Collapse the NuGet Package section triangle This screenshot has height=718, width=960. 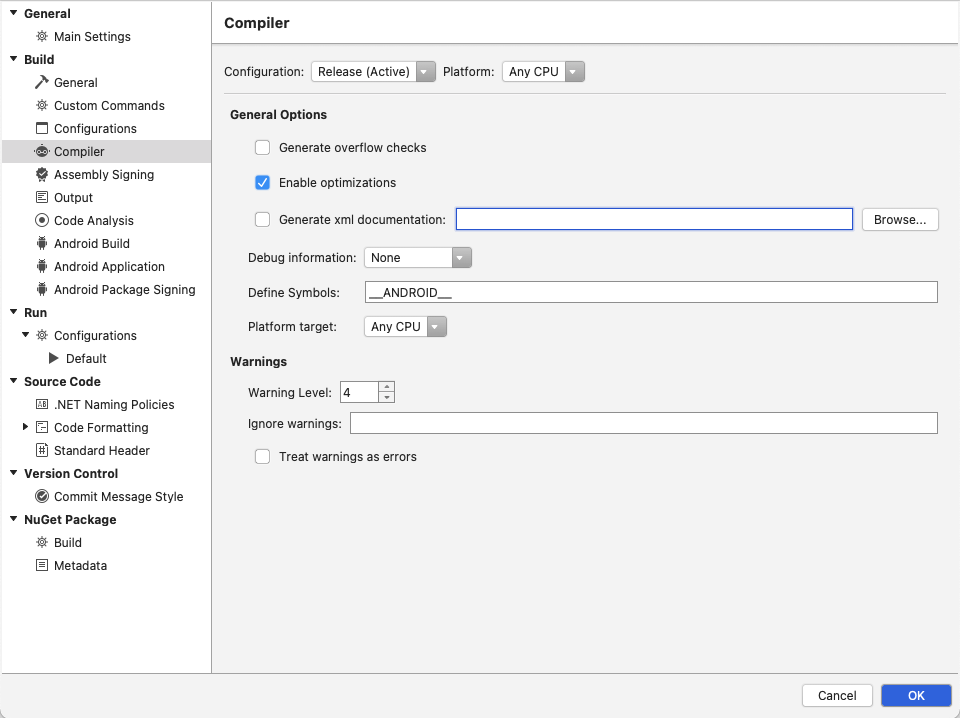13,518
